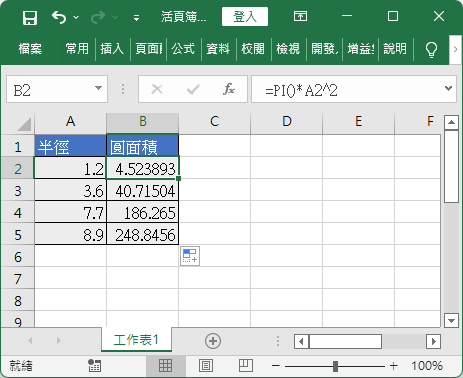Image resolution: width=463 pixels, height=378 pixels.
Task: Click the zoom in plus button
Action: (x=394, y=366)
